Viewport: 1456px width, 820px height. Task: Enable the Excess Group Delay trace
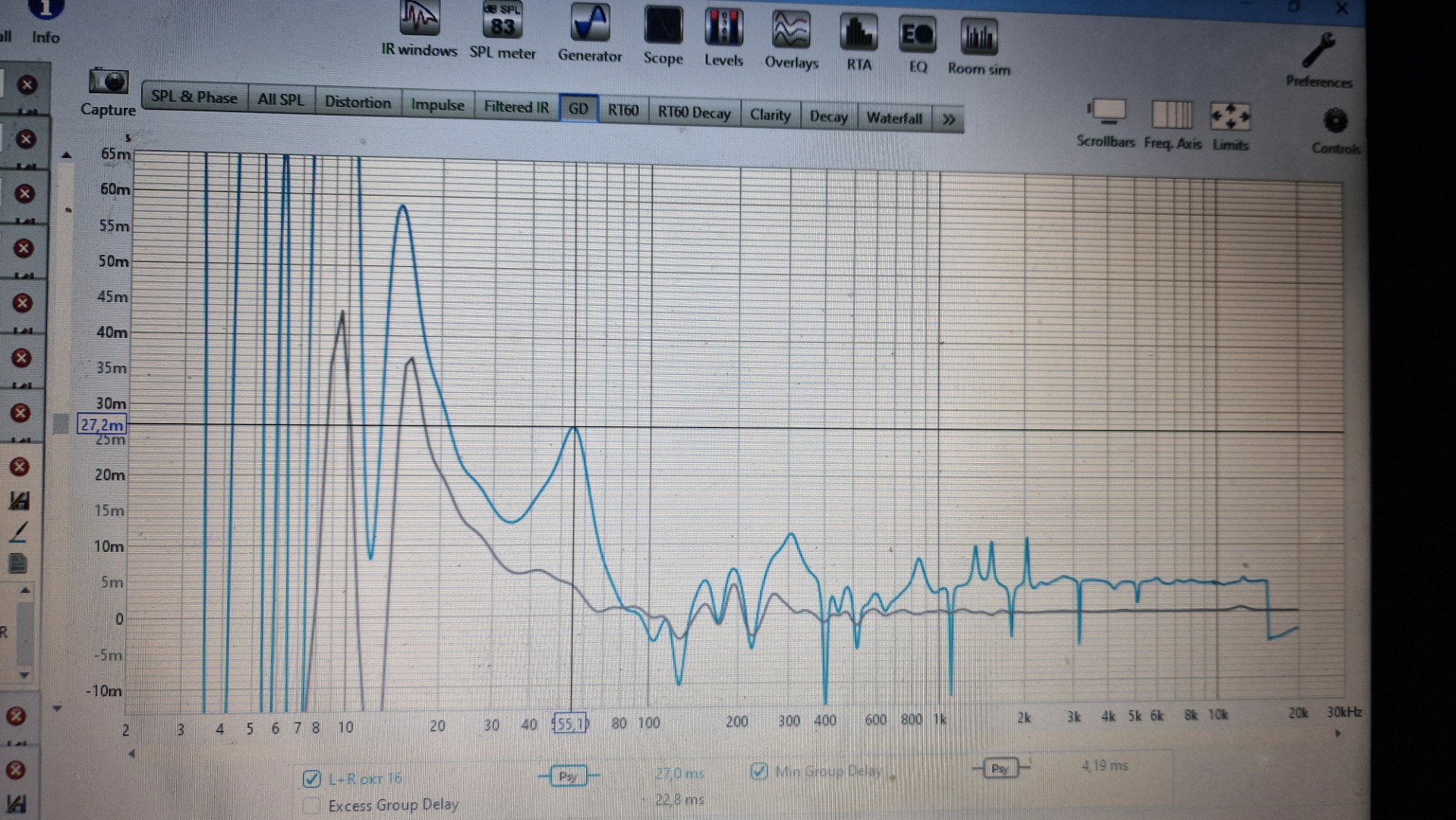311,806
